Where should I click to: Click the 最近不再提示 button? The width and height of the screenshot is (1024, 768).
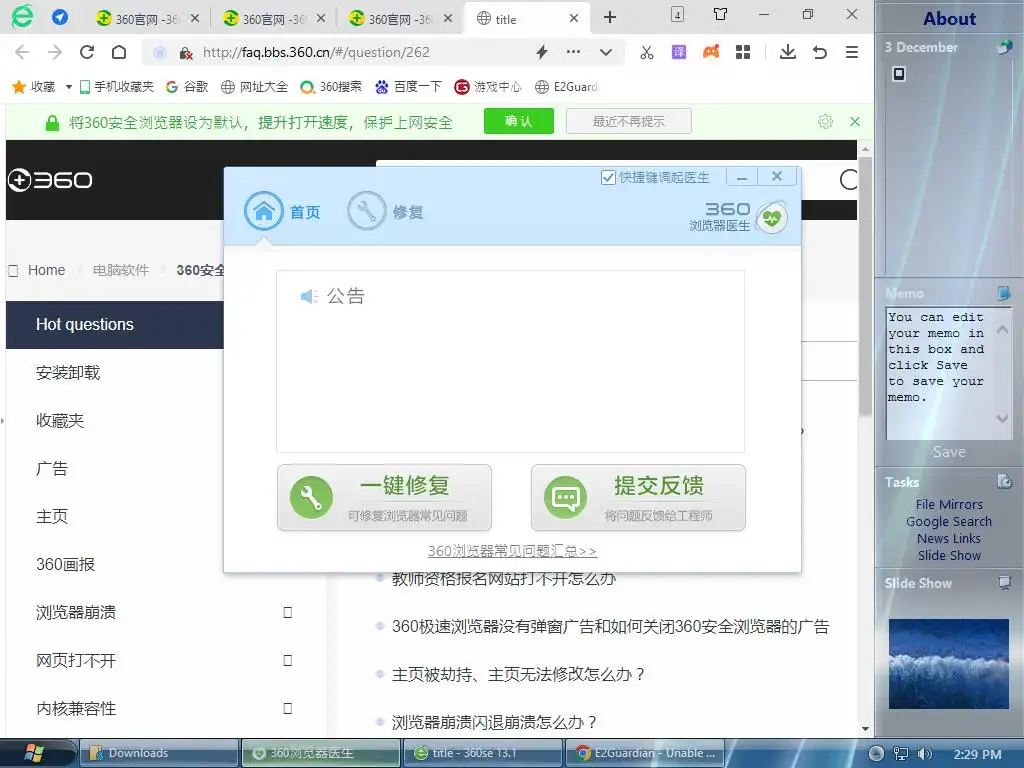click(x=628, y=121)
